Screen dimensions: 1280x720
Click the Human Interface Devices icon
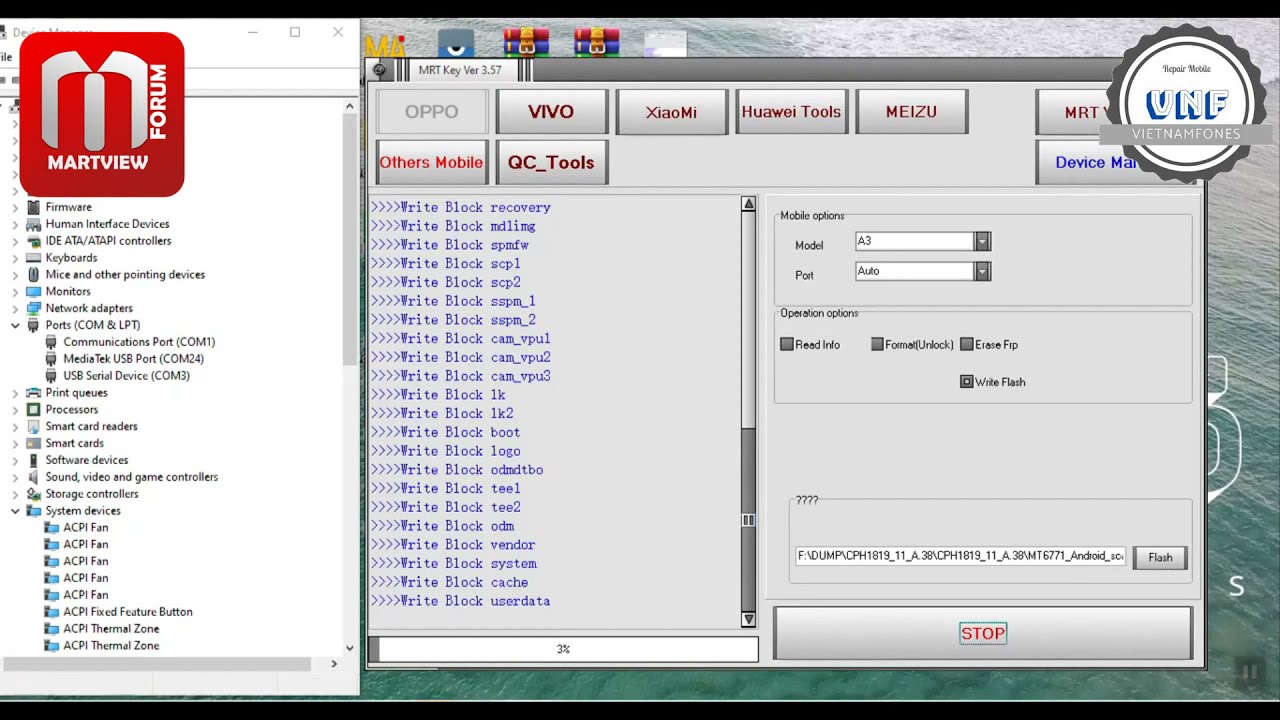point(34,224)
